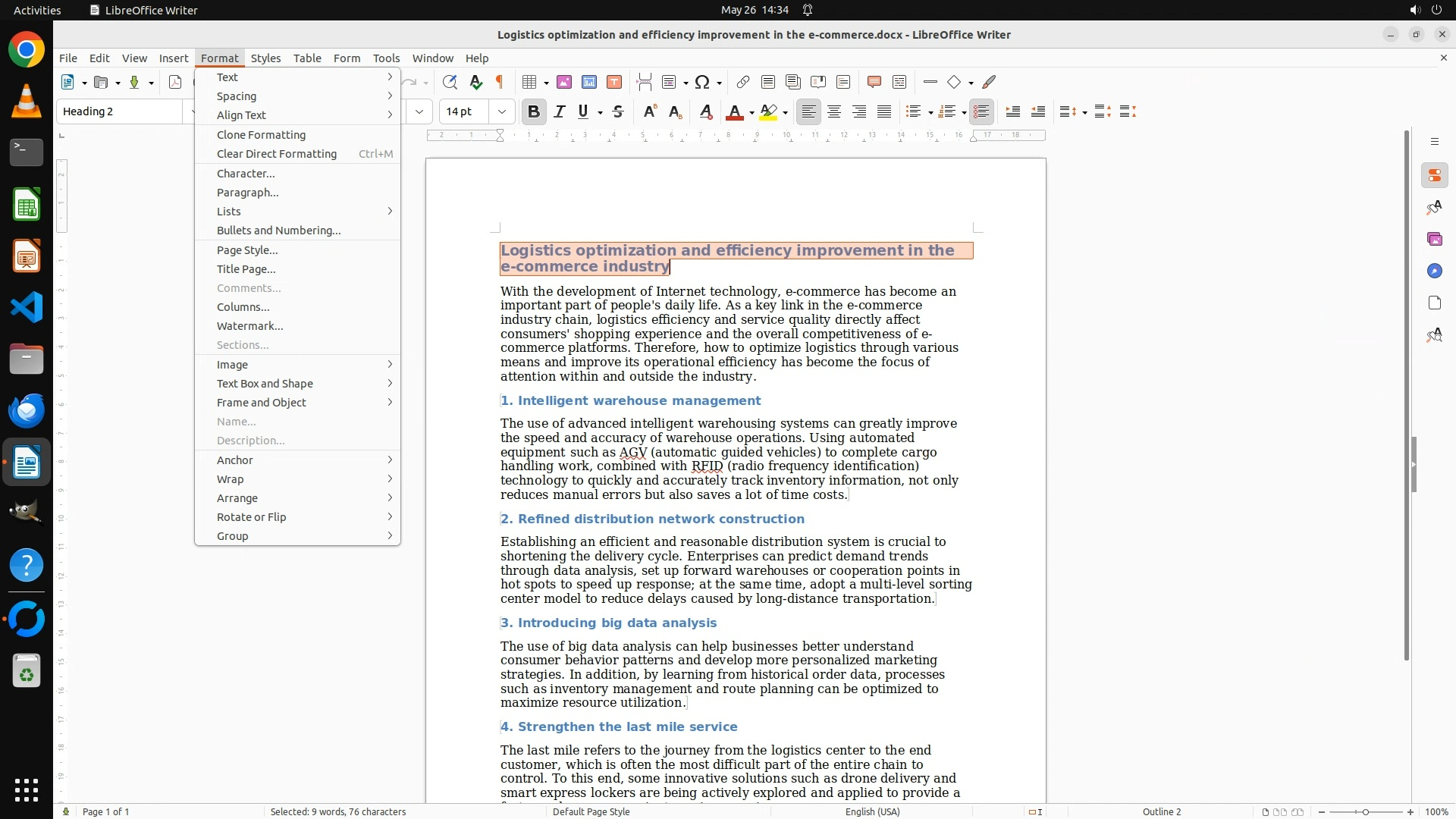Click the Insert Hyperlink chain icon

coord(743,82)
